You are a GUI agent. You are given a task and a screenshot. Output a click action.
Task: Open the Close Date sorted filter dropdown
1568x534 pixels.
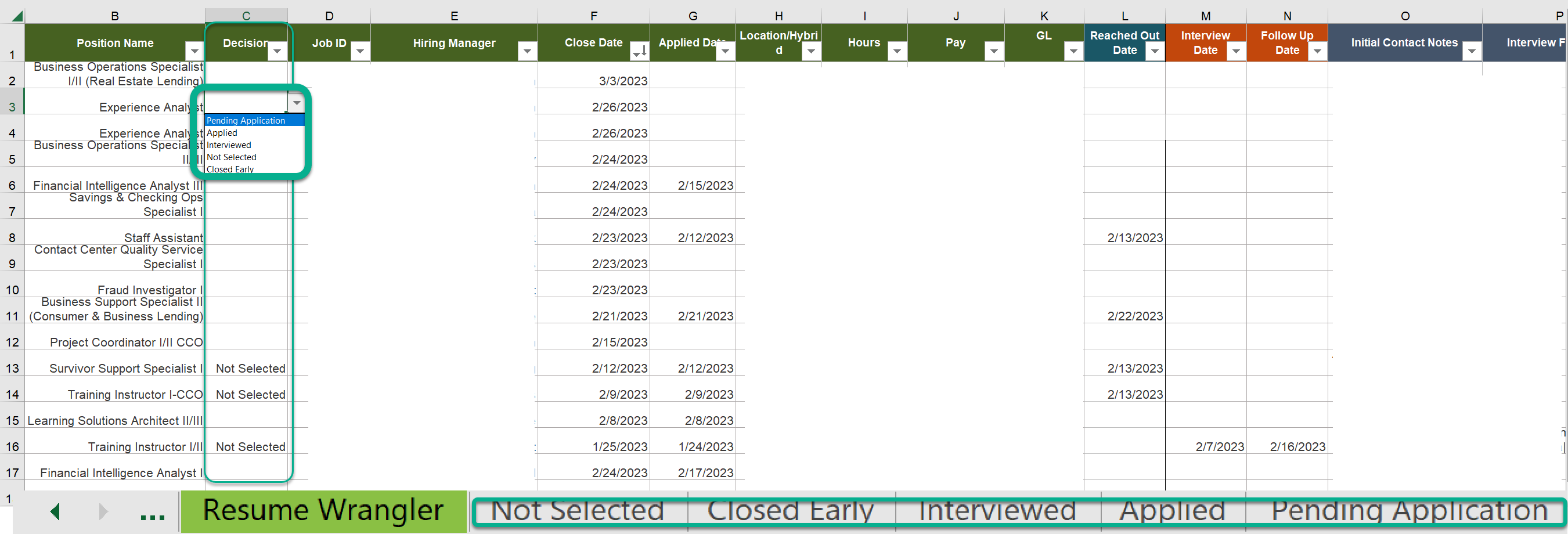click(x=639, y=51)
